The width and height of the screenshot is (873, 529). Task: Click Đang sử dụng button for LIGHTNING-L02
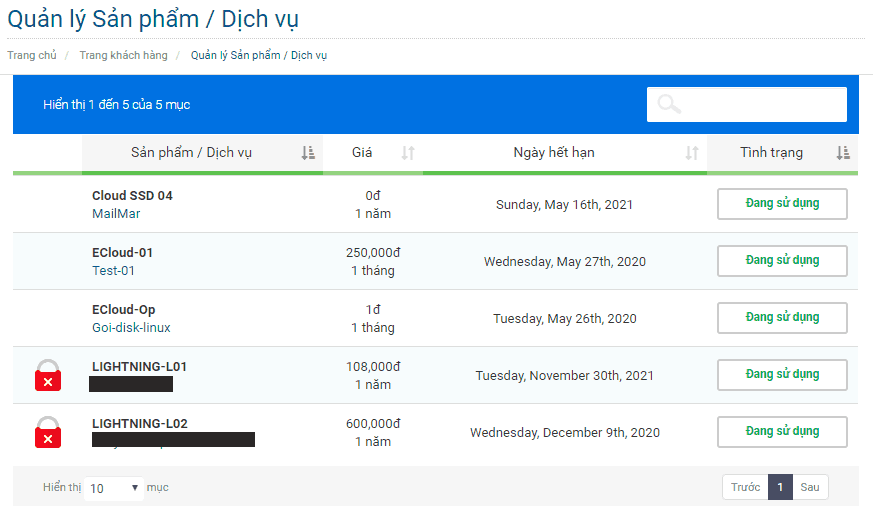pos(782,432)
